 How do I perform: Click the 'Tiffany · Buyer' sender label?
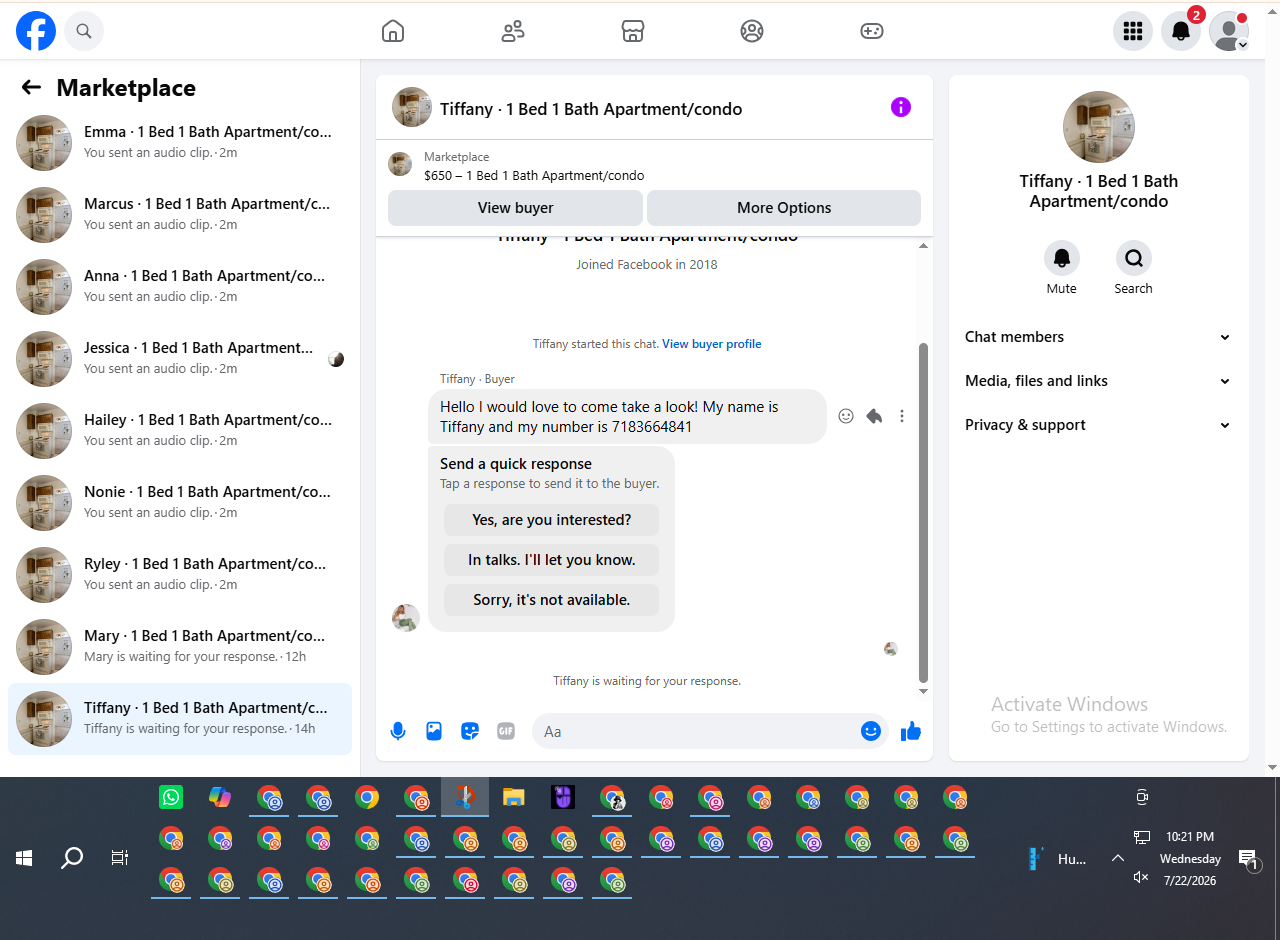(478, 379)
